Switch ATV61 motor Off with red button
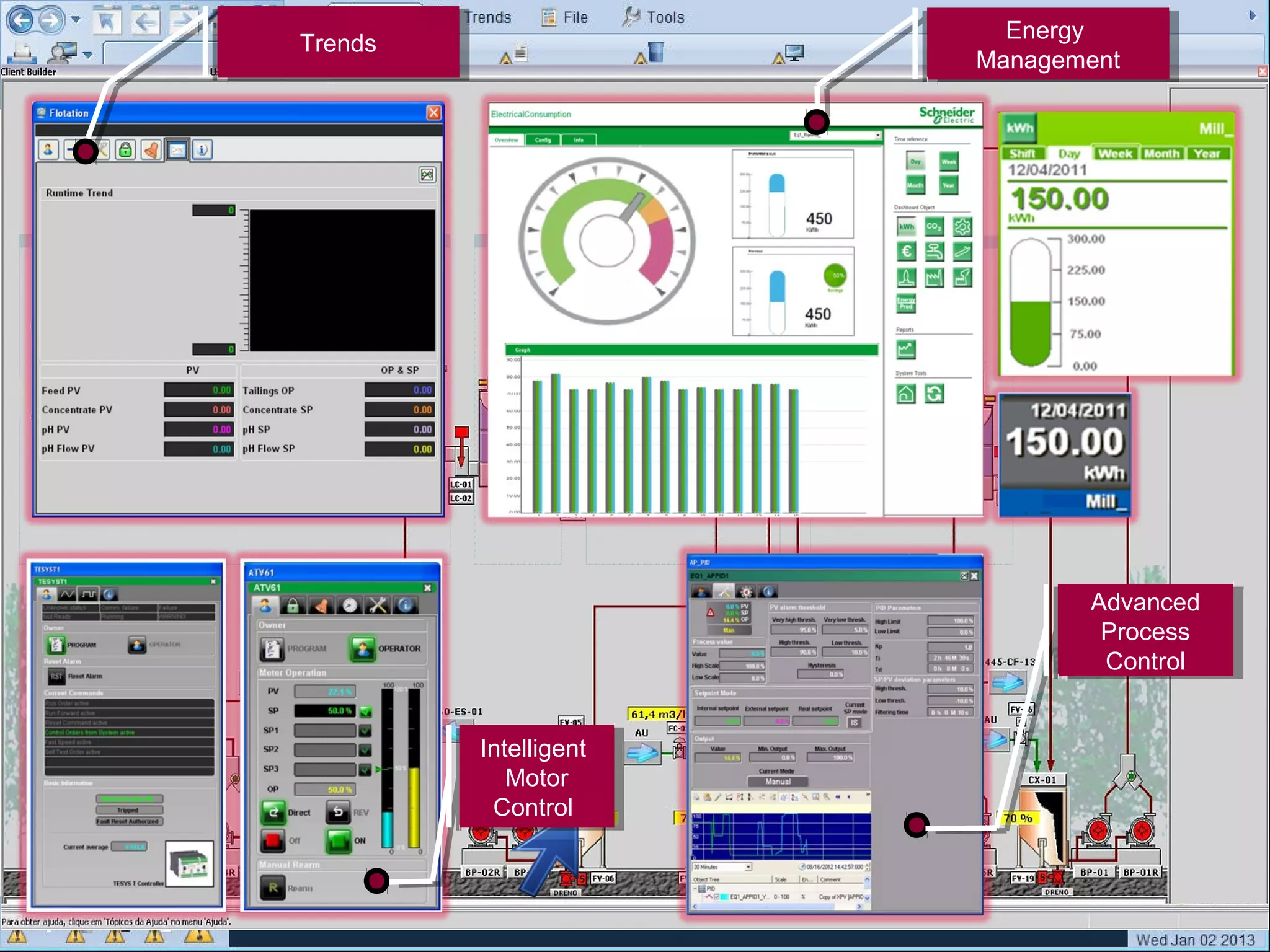The height and width of the screenshot is (952, 1270). [272, 841]
